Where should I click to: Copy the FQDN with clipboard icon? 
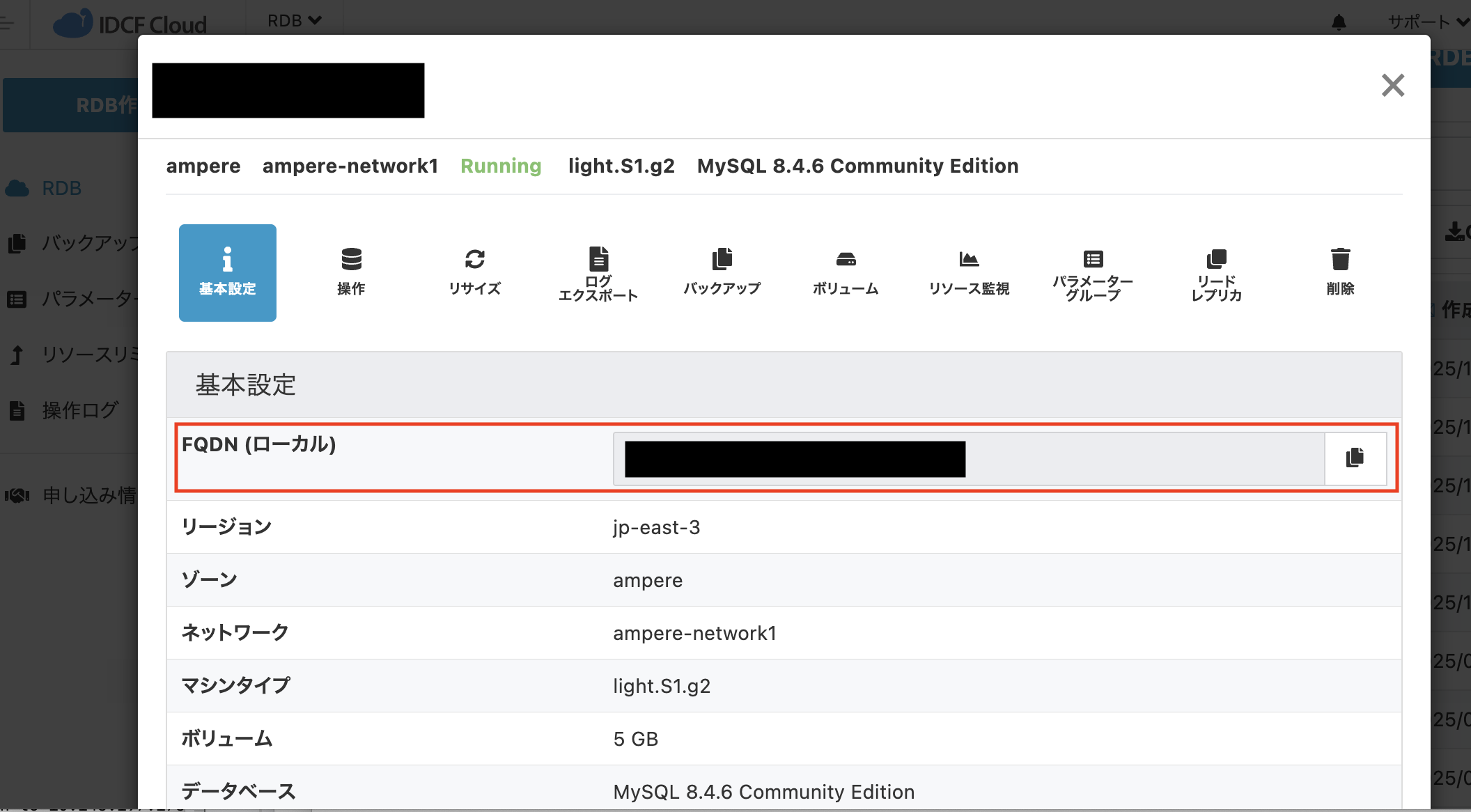pos(1355,458)
